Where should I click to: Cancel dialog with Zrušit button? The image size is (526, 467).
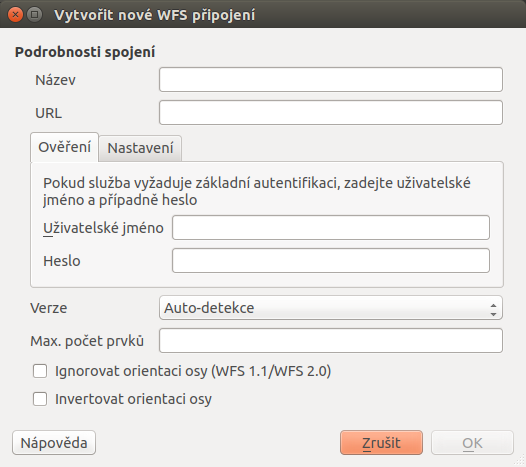381,443
